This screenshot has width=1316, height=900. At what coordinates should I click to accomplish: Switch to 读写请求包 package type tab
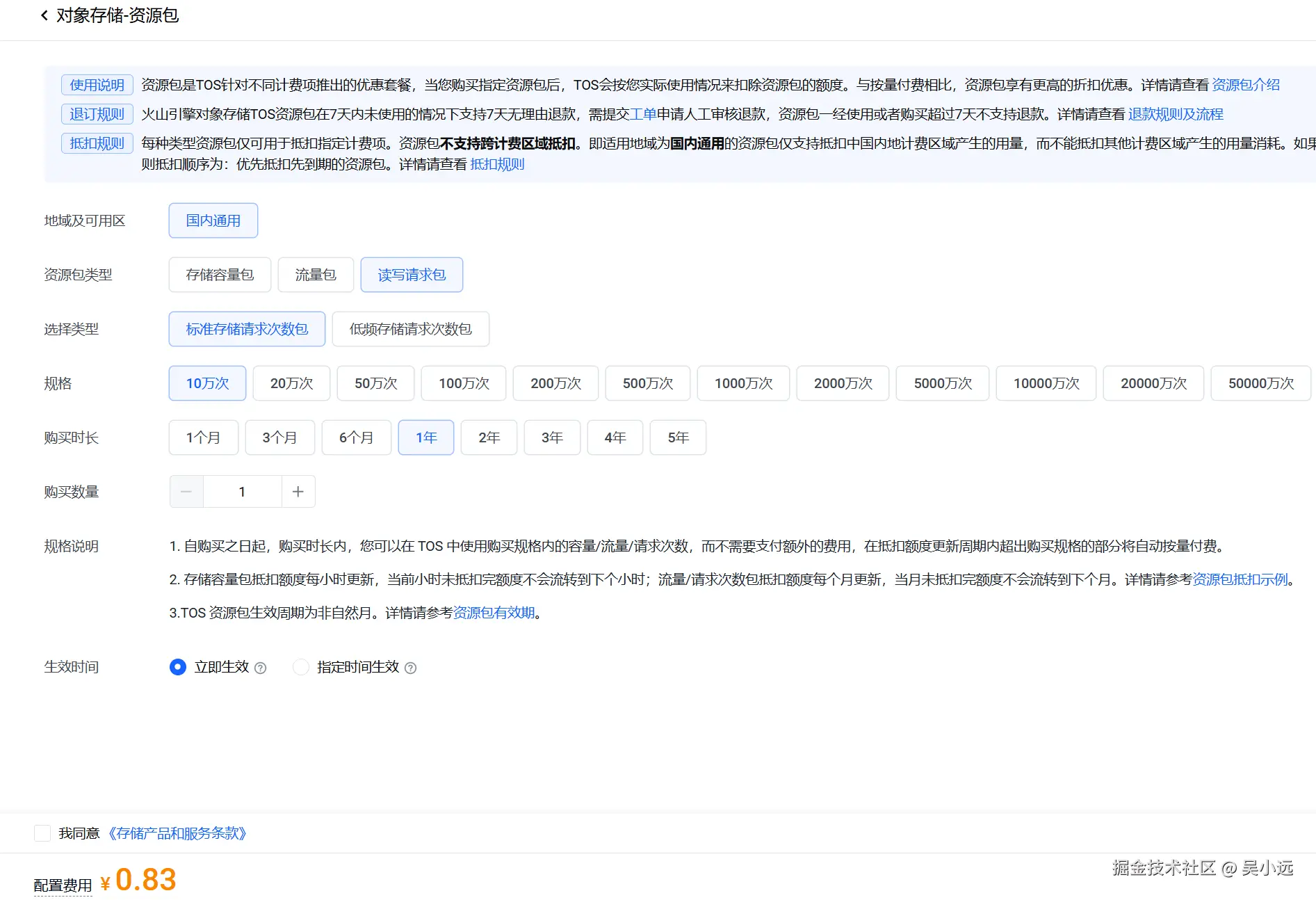412,275
